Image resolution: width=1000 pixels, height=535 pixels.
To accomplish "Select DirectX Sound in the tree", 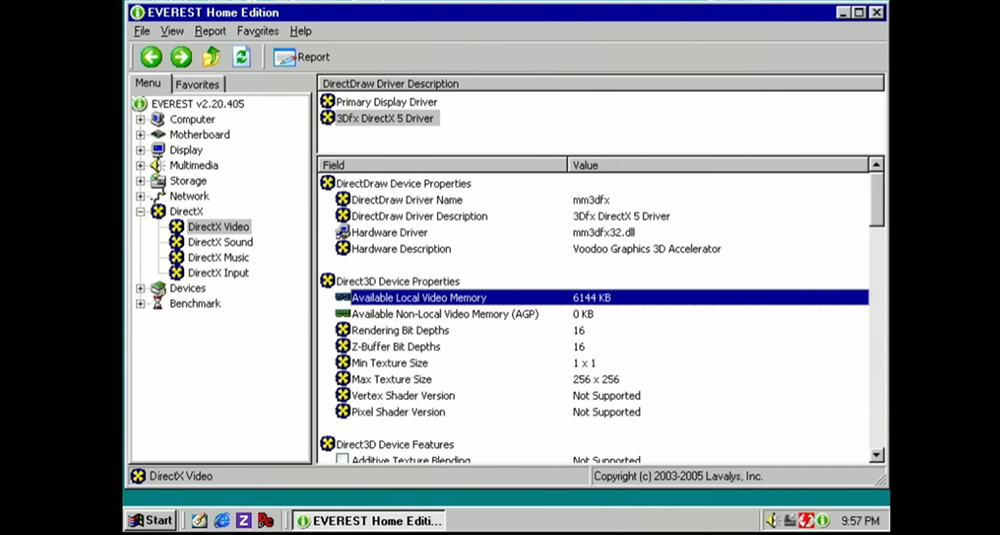I will point(220,242).
